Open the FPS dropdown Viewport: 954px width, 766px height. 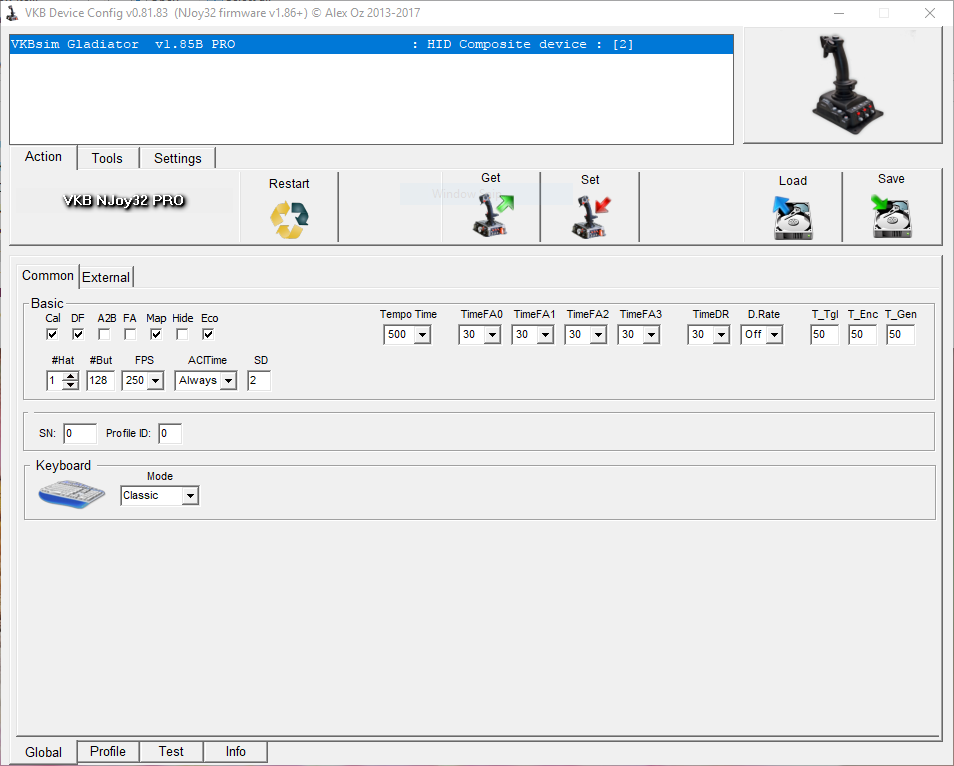tap(156, 381)
